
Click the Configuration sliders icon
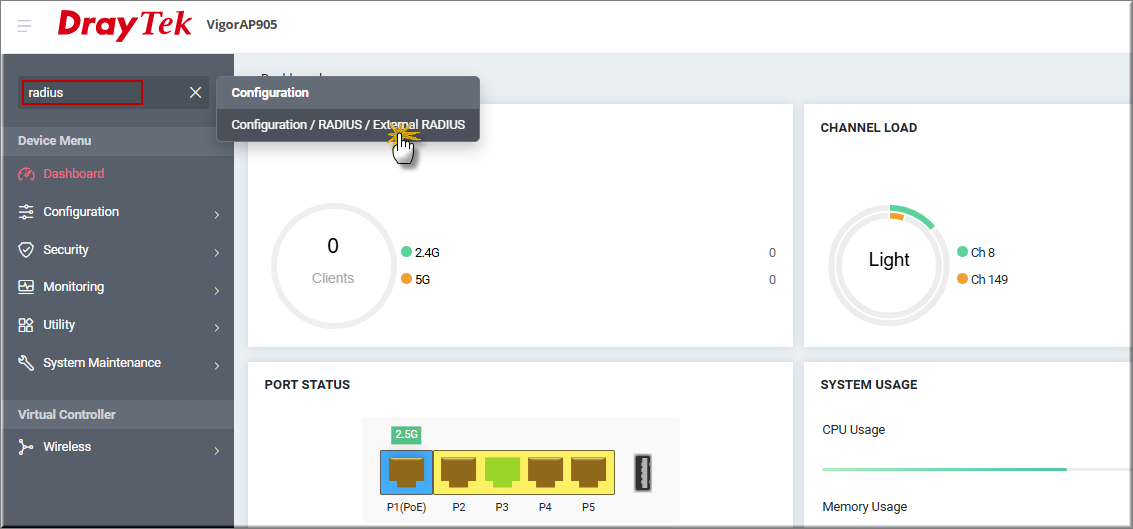click(27, 212)
